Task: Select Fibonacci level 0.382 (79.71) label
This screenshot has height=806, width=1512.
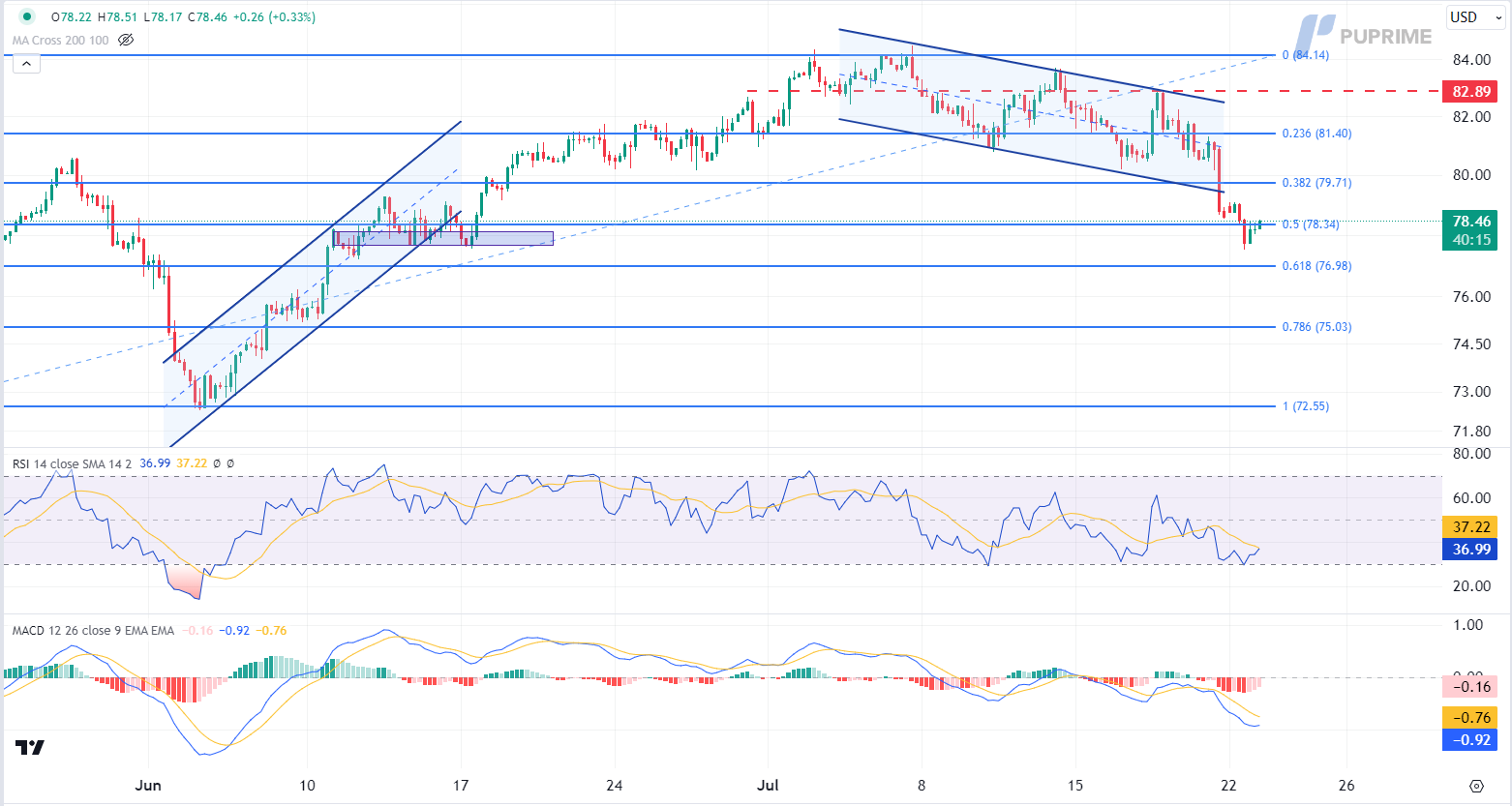Action: tap(1316, 183)
